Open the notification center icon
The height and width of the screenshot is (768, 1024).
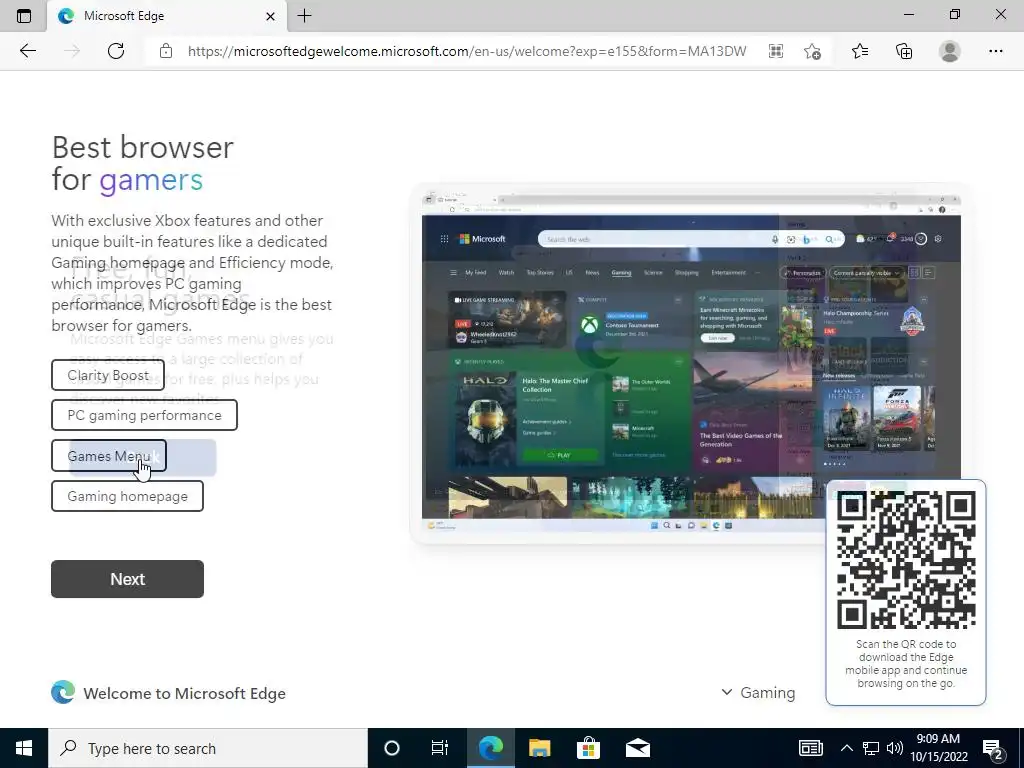pos(993,750)
